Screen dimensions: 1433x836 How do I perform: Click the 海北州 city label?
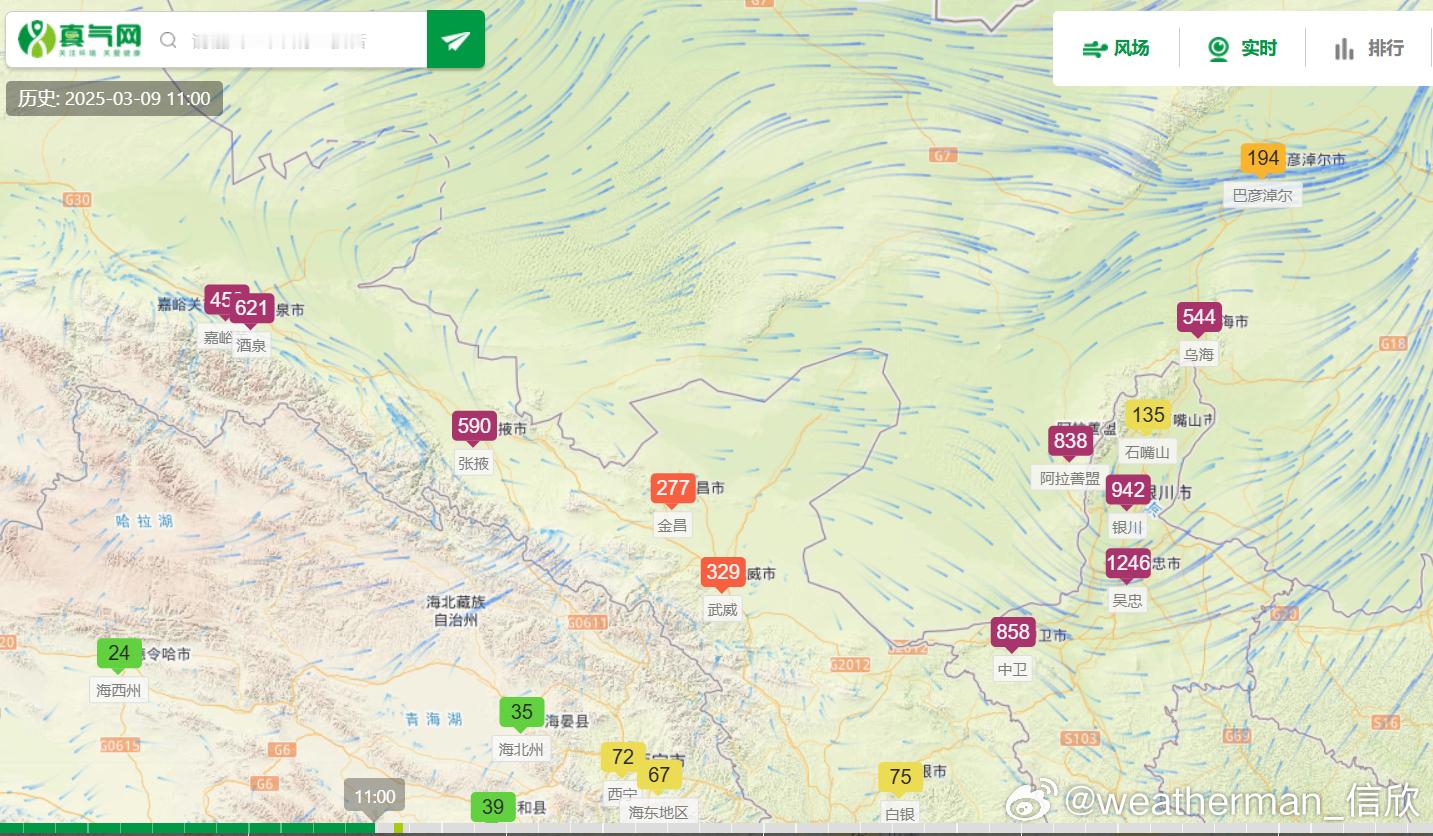(522, 749)
